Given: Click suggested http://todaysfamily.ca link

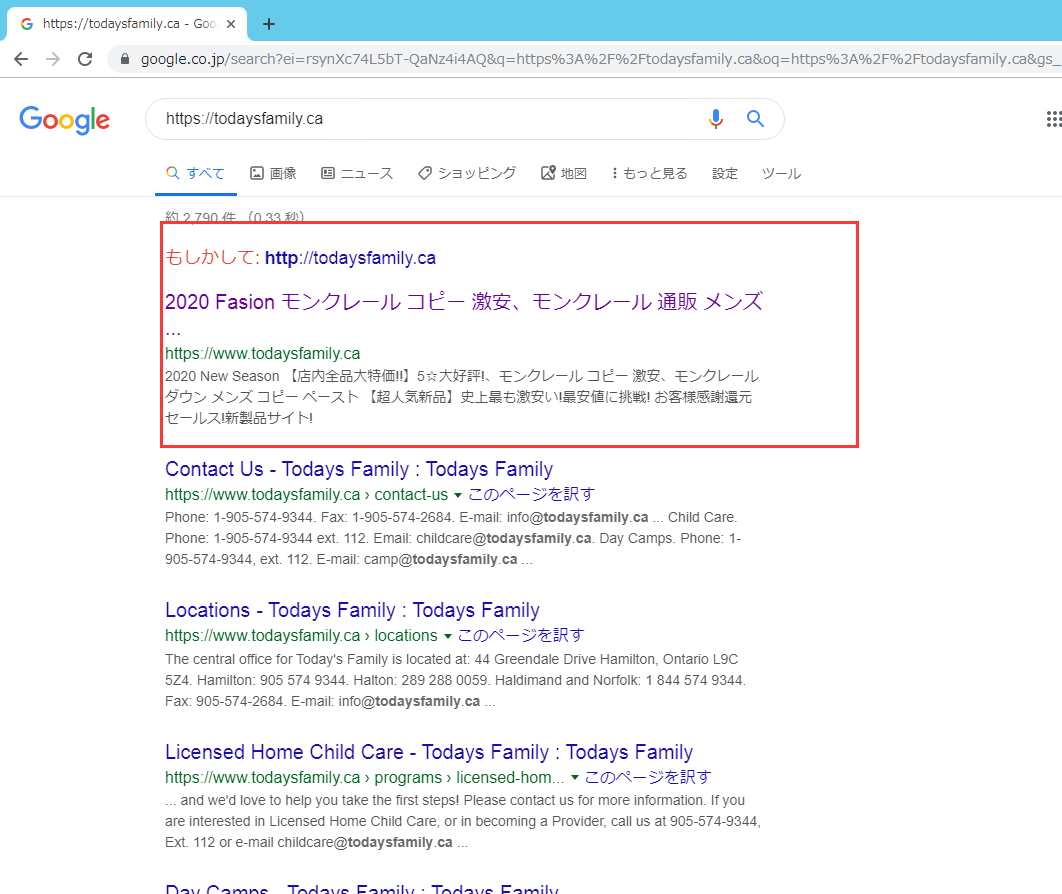Looking at the screenshot, I should tap(350, 258).
